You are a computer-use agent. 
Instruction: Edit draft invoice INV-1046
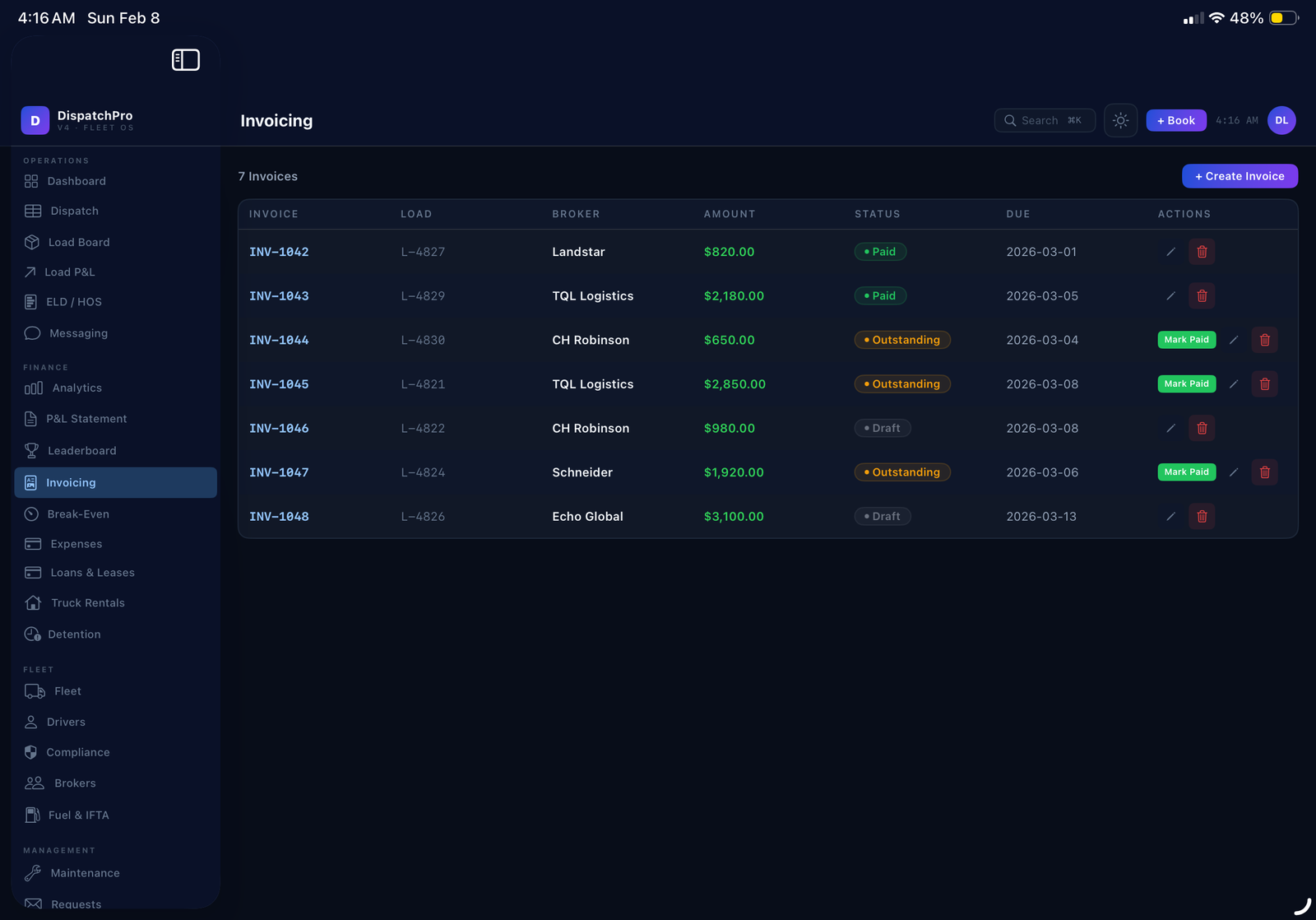(x=1170, y=429)
